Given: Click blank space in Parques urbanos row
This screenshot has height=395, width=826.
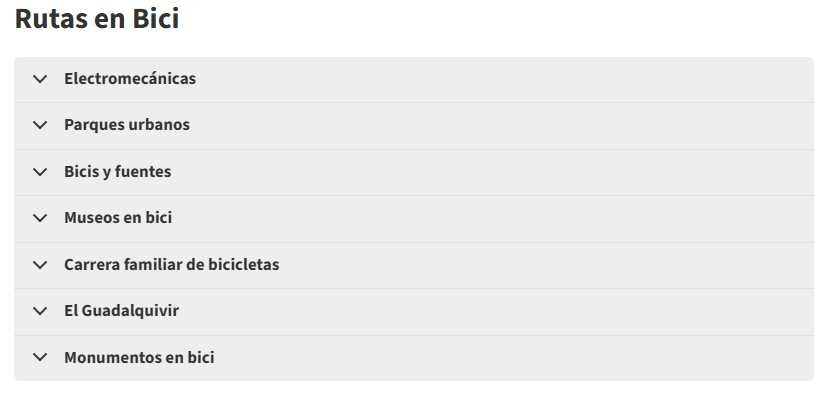Looking at the screenshot, I should click(500, 125).
